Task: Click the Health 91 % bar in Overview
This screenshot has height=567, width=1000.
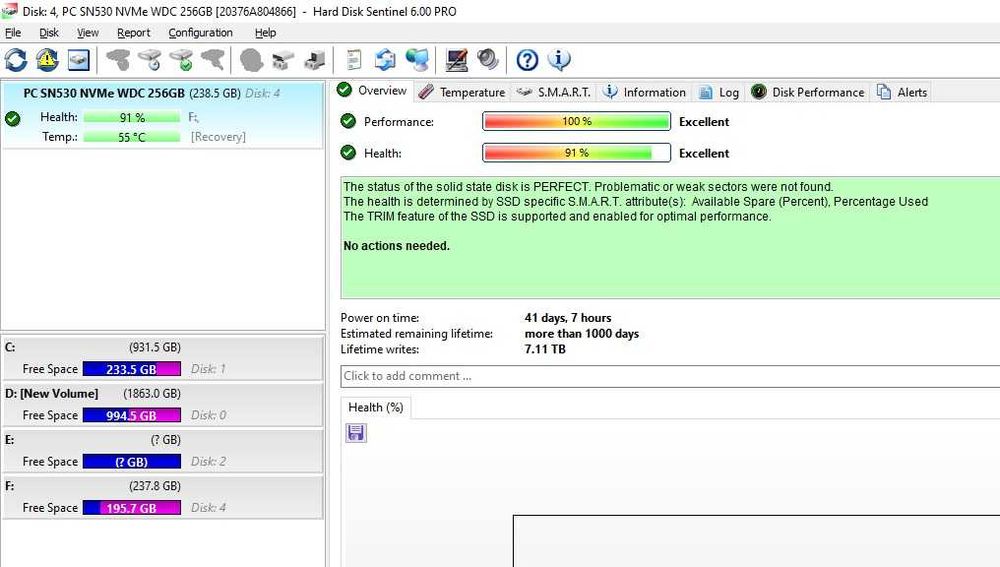Action: pos(577,153)
